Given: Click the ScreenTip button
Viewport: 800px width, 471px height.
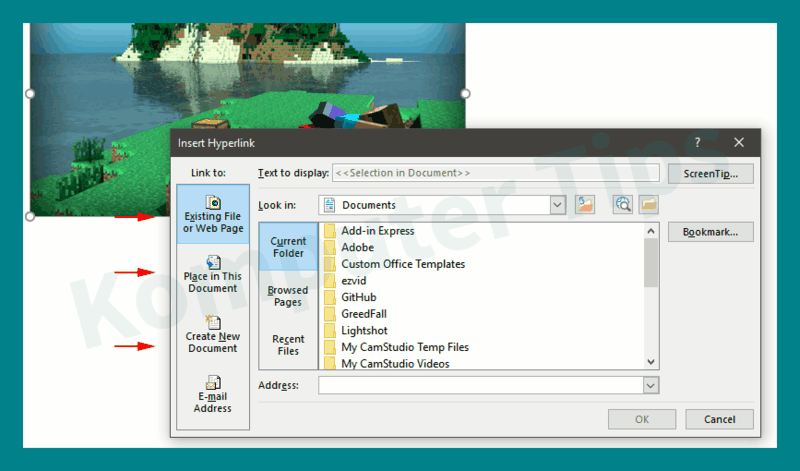Looking at the screenshot, I should (710, 174).
